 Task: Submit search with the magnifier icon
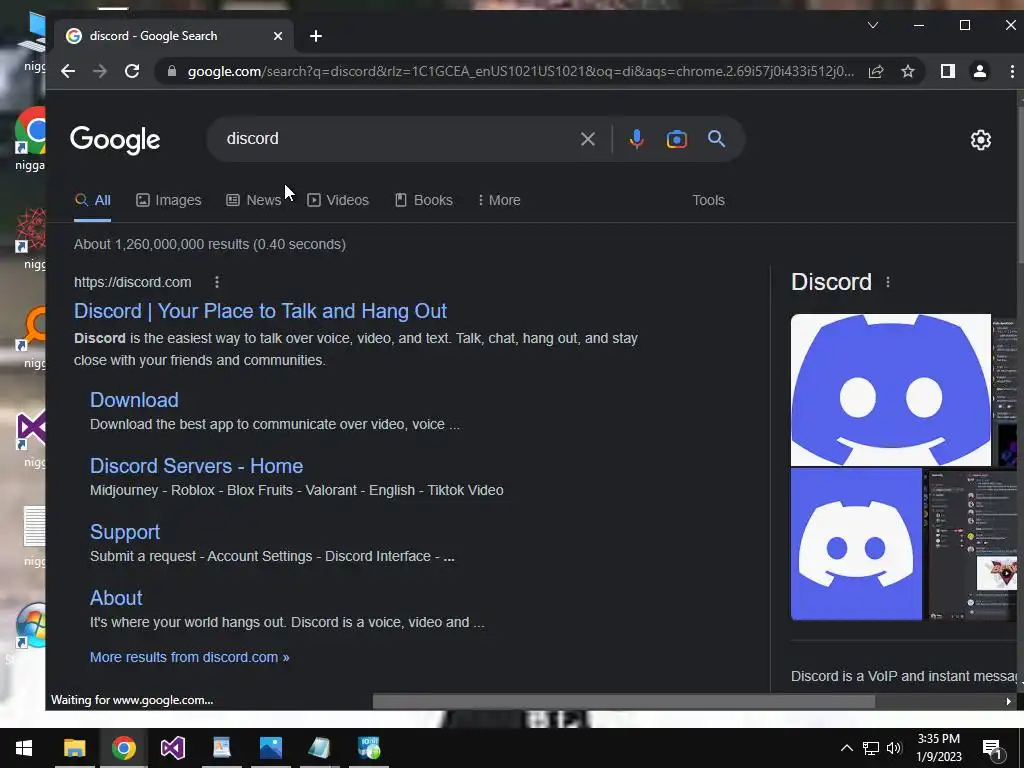point(716,138)
